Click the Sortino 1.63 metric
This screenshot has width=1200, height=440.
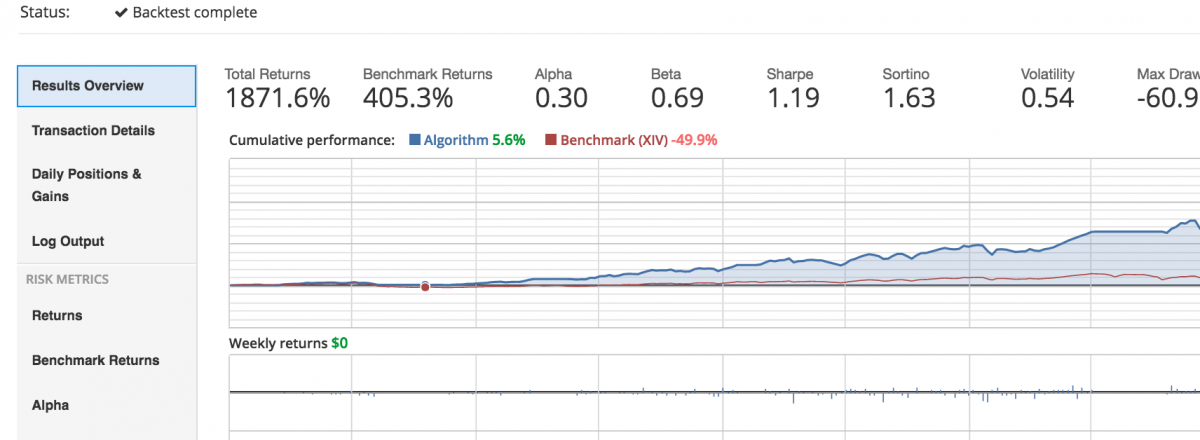(909, 98)
